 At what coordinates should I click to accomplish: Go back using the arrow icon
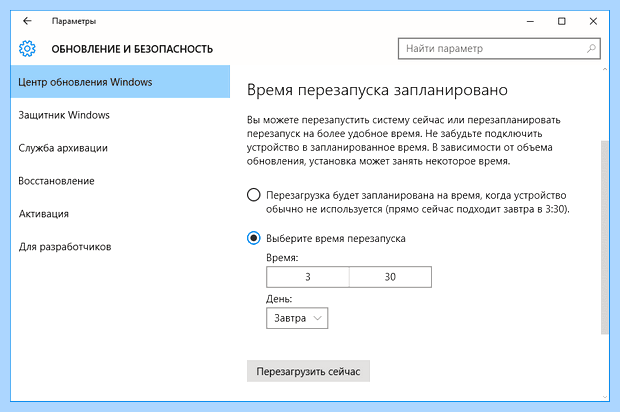coord(27,21)
